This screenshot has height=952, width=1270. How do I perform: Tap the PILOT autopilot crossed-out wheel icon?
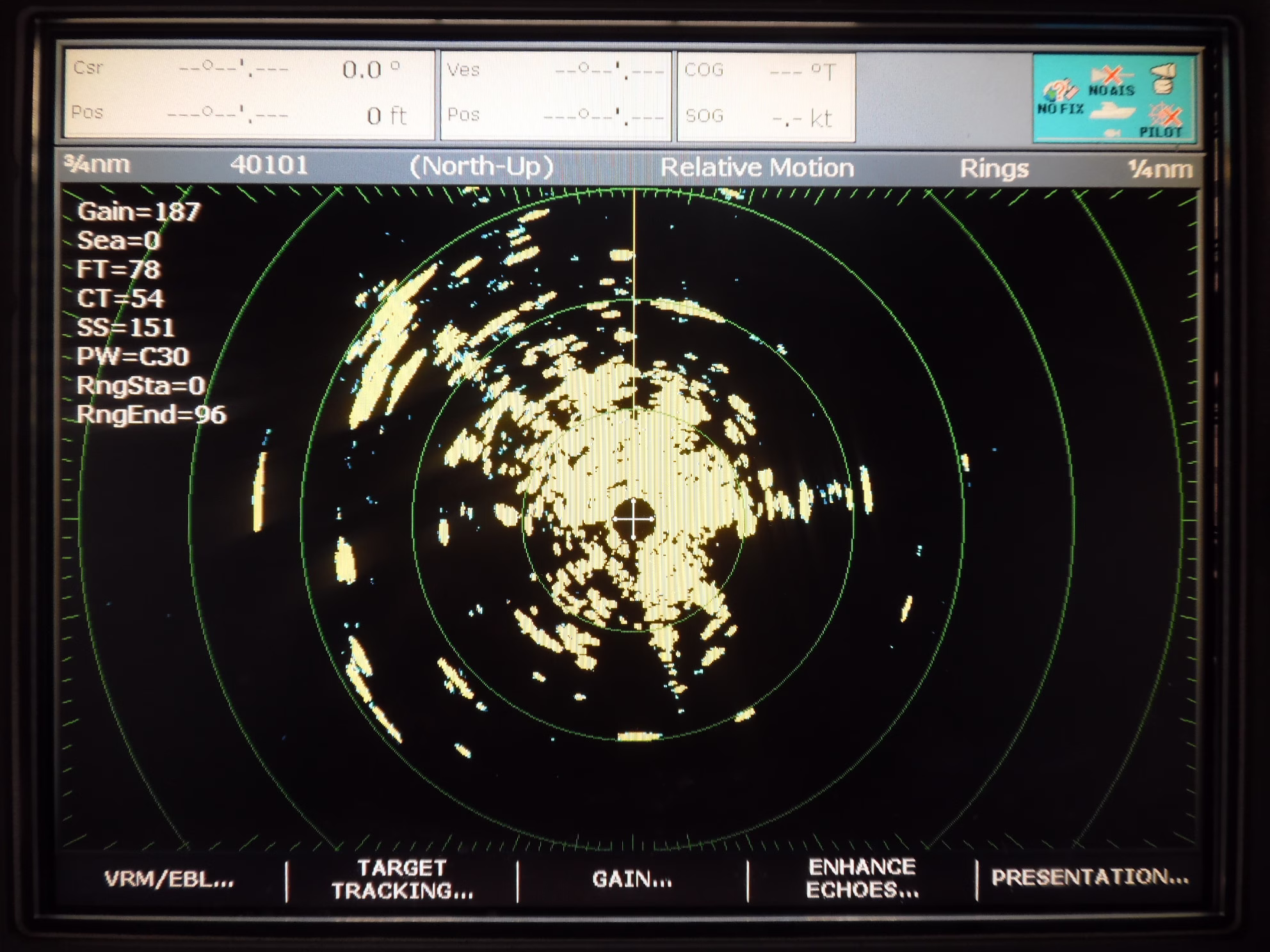(x=1162, y=121)
